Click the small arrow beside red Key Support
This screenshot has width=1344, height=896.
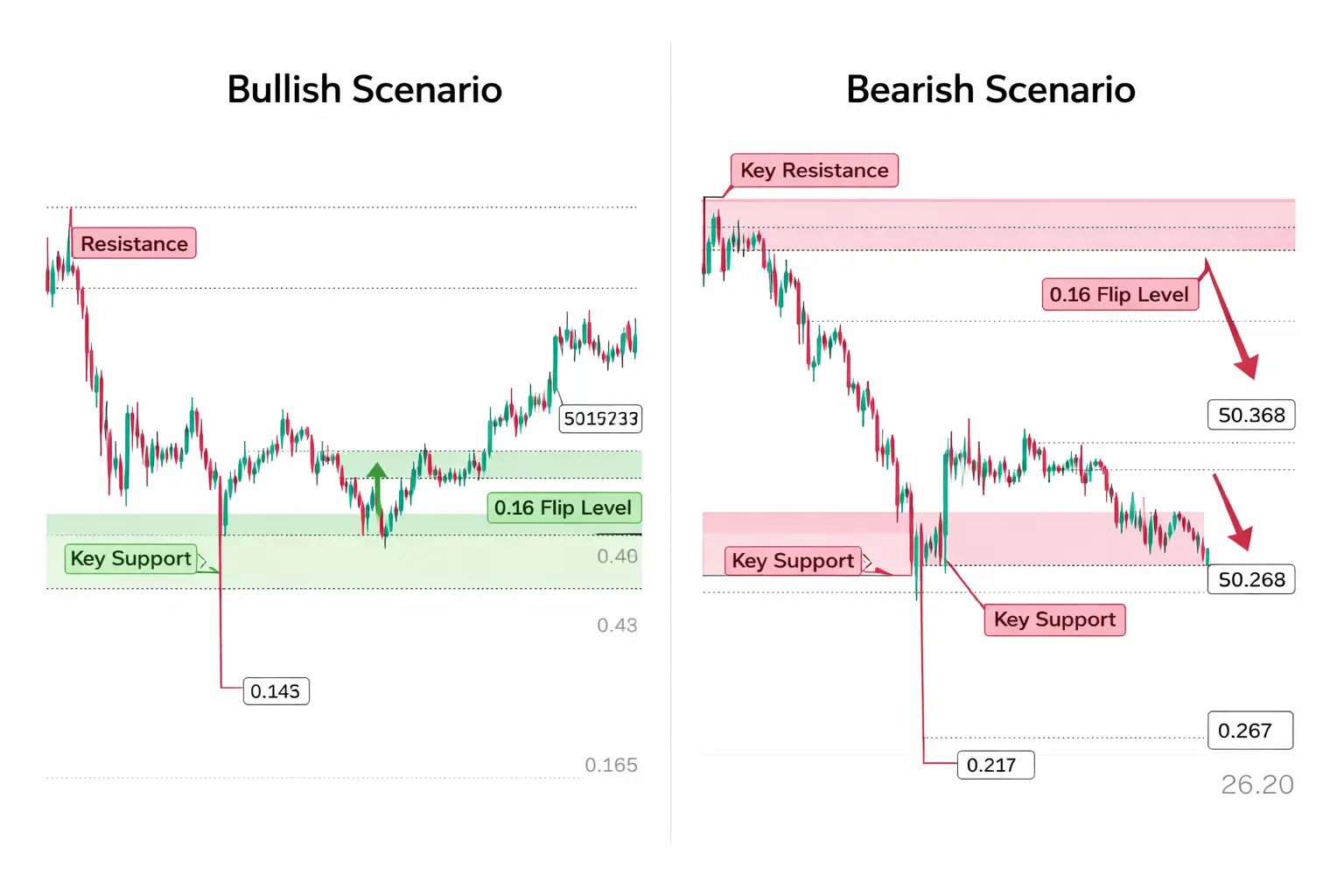[867, 562]
